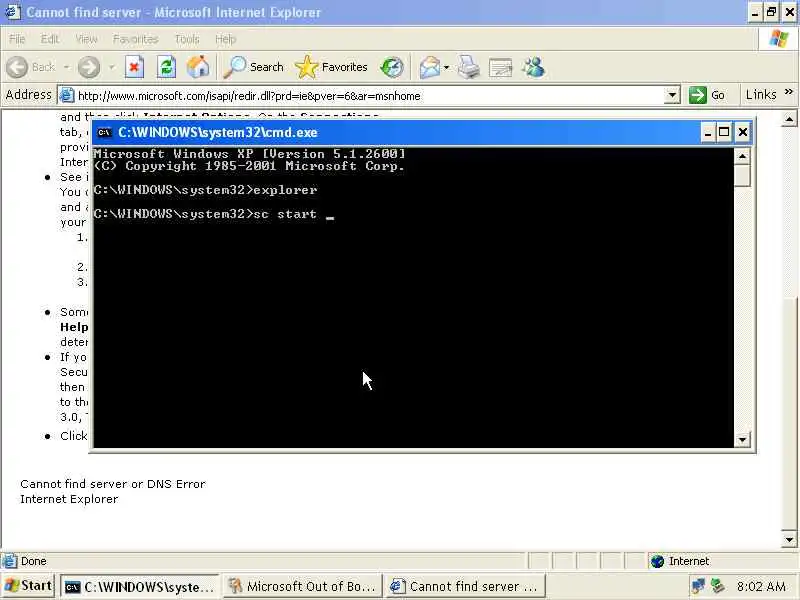Click the Mail envelope icon
This screenshot has width=800, height=600.
pyautogui.click(x=430, y=67)
